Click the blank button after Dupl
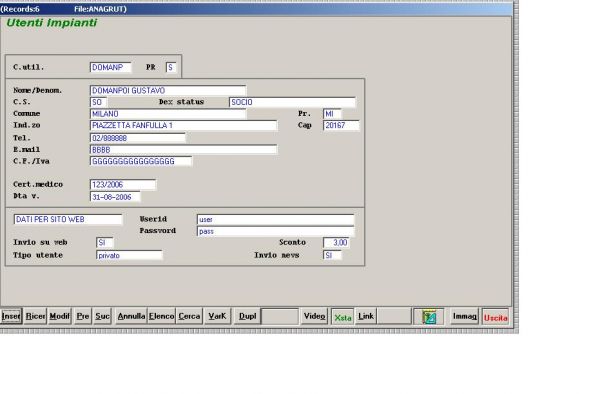Screen dimensions: 600x394 pos(280,316)
